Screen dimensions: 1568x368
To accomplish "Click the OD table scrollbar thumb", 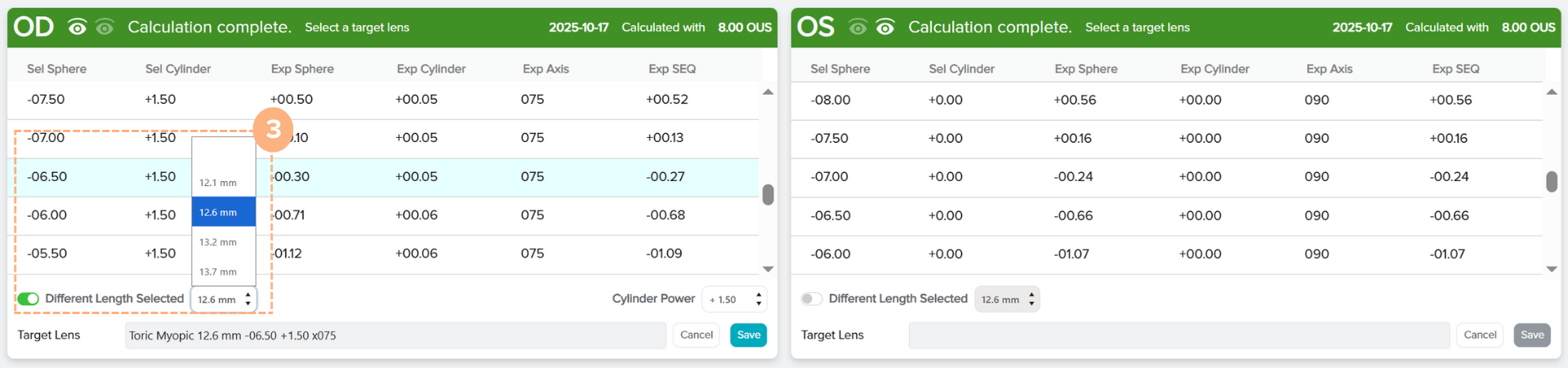I will [768, 195].
